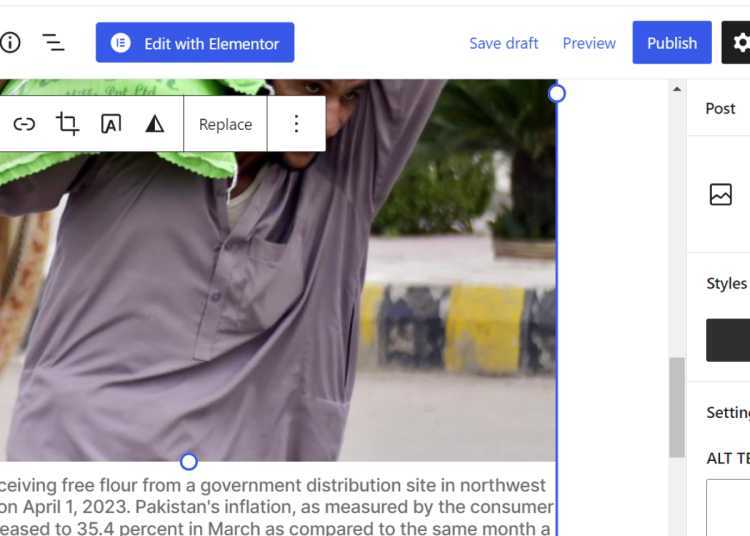Click Save draft
This screenshot has width=750, height=536.
click(x=504, y=44)
